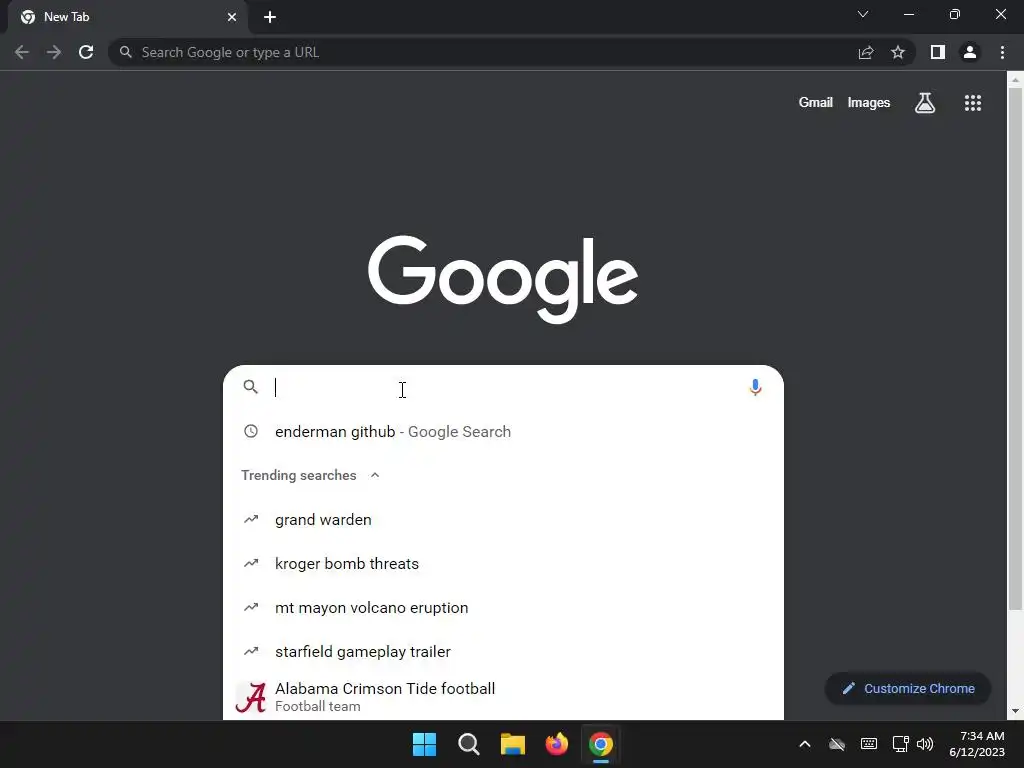Open File Explorer from taskbar
This screenshot has height=768, width=1024.
(x=513, y=744)
